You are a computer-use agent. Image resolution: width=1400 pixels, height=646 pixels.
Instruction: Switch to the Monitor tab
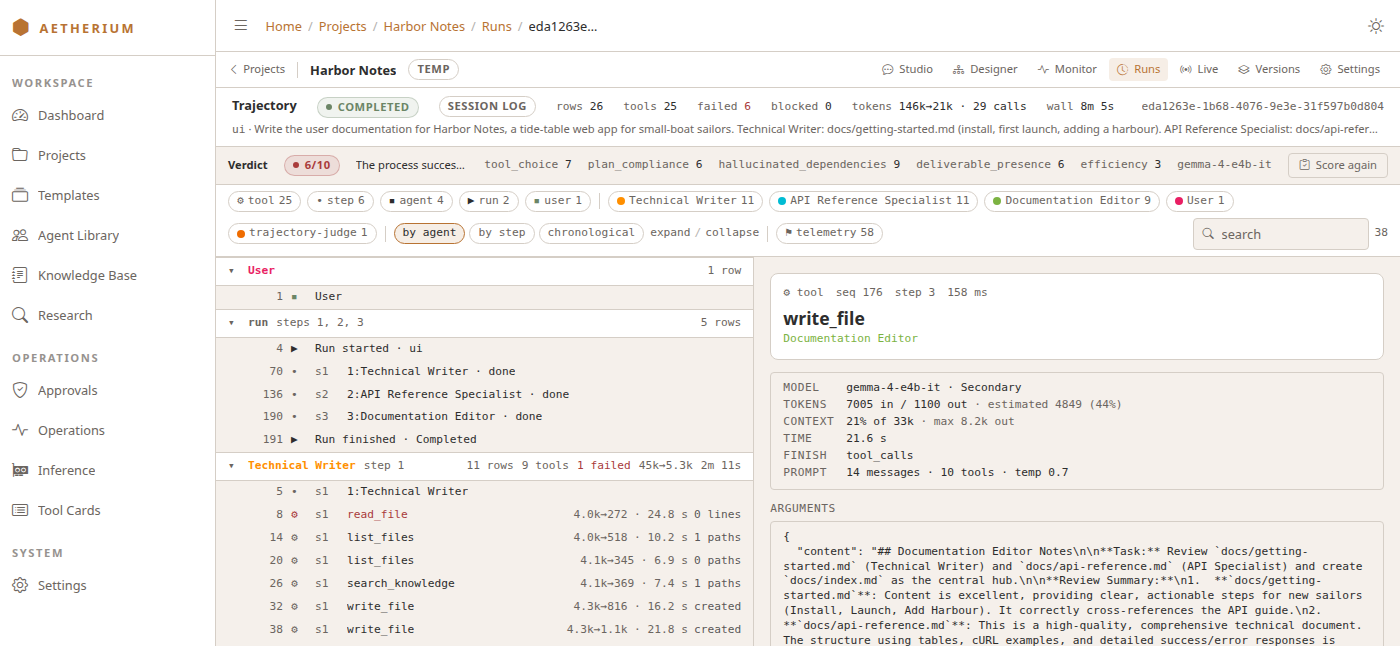(1067, 70)
